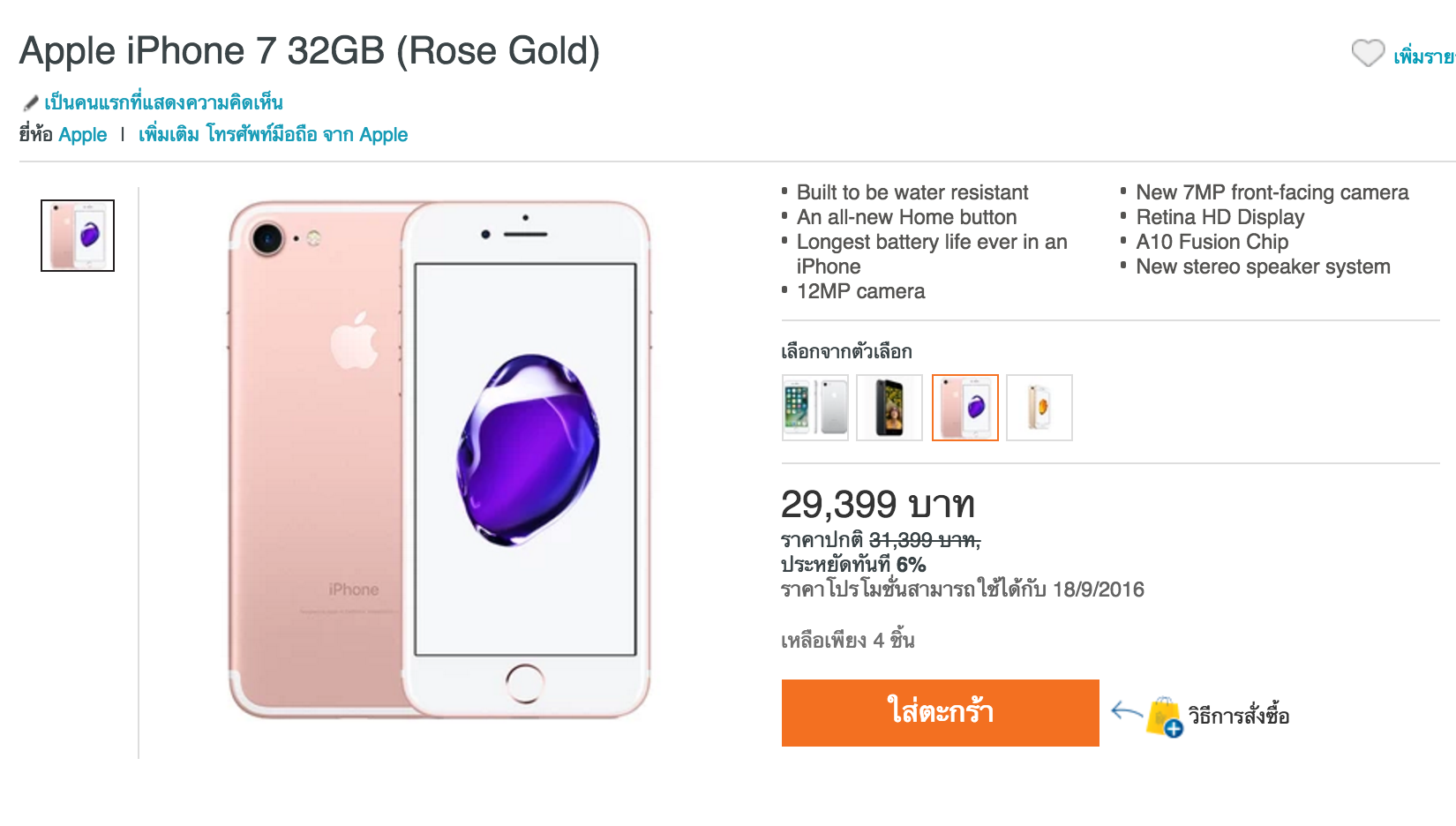1456x826 pixels.
Task: Click the blue left arrow beside cart button
Action: [1126, 710]
